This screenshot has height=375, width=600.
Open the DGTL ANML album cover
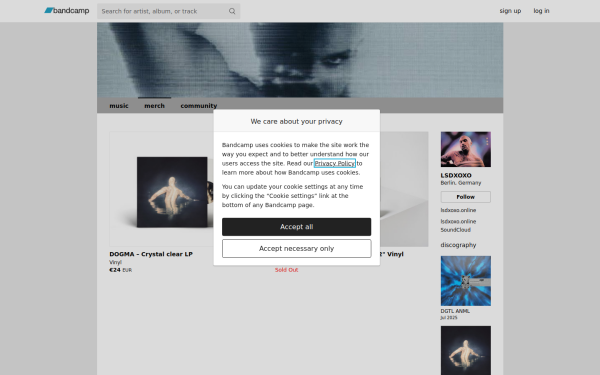(466, 281)
